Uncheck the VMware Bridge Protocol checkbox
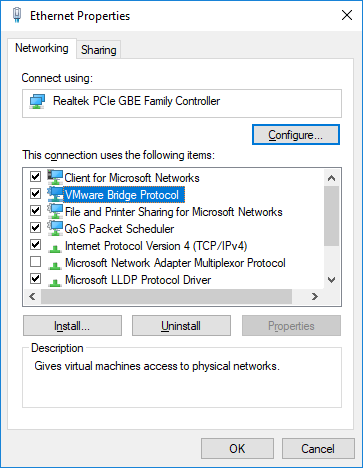The height and width of the screenshot is (468, 363). 35,193
